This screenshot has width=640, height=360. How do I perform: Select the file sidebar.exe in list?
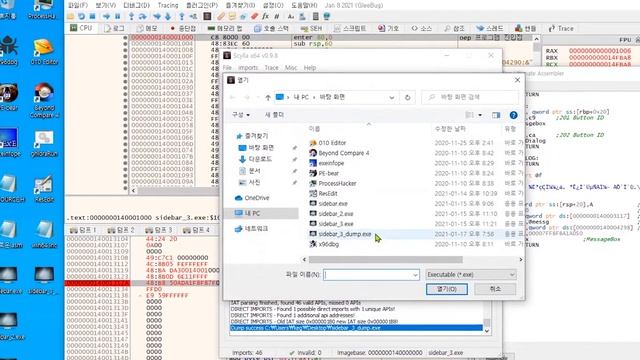333,203
